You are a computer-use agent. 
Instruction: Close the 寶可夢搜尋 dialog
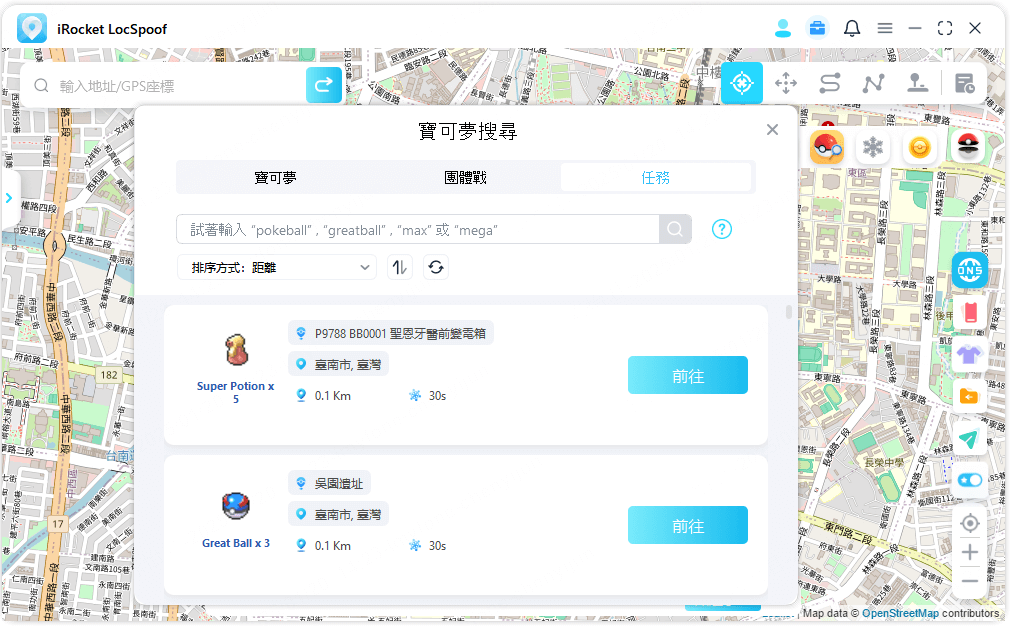[772, 130]
